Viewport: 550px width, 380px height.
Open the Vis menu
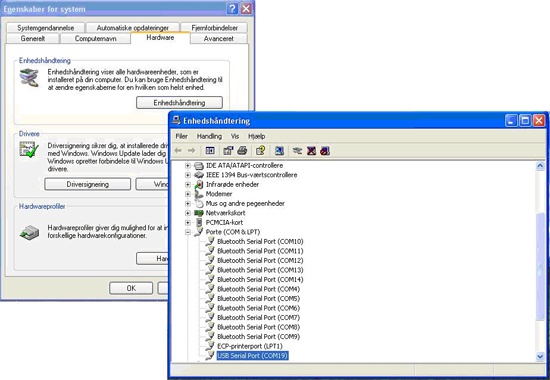click(235, 136)
